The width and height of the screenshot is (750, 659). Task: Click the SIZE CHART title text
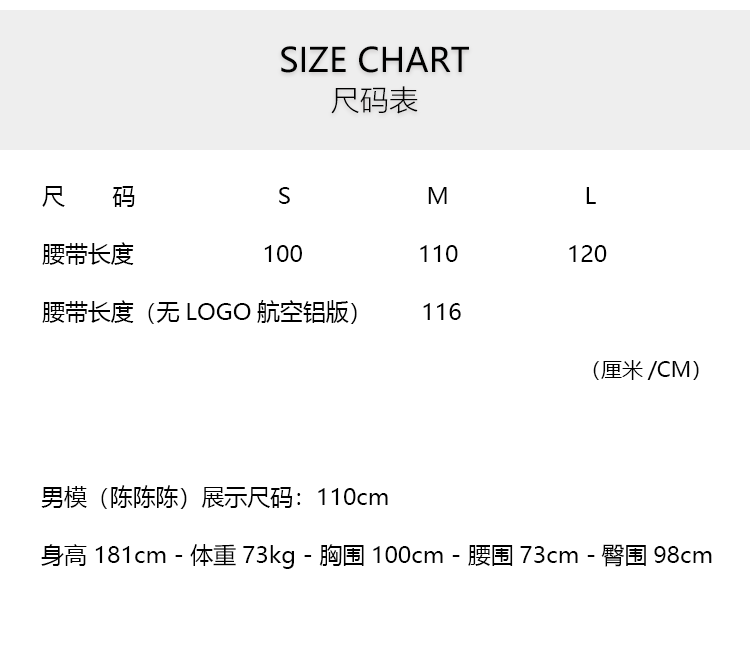374,60
